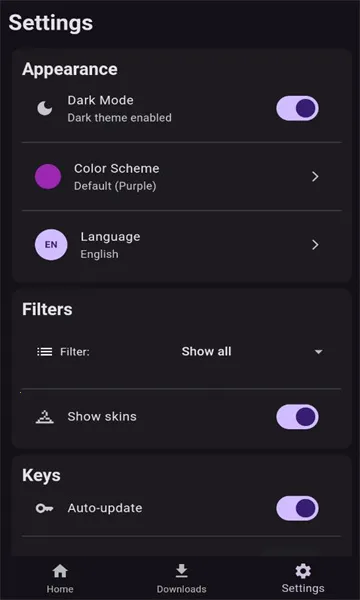The height and width of the screenshot is (600, 360).
Task: Open the Color Scheme Default (Purple) row
Action: point(182,176)
